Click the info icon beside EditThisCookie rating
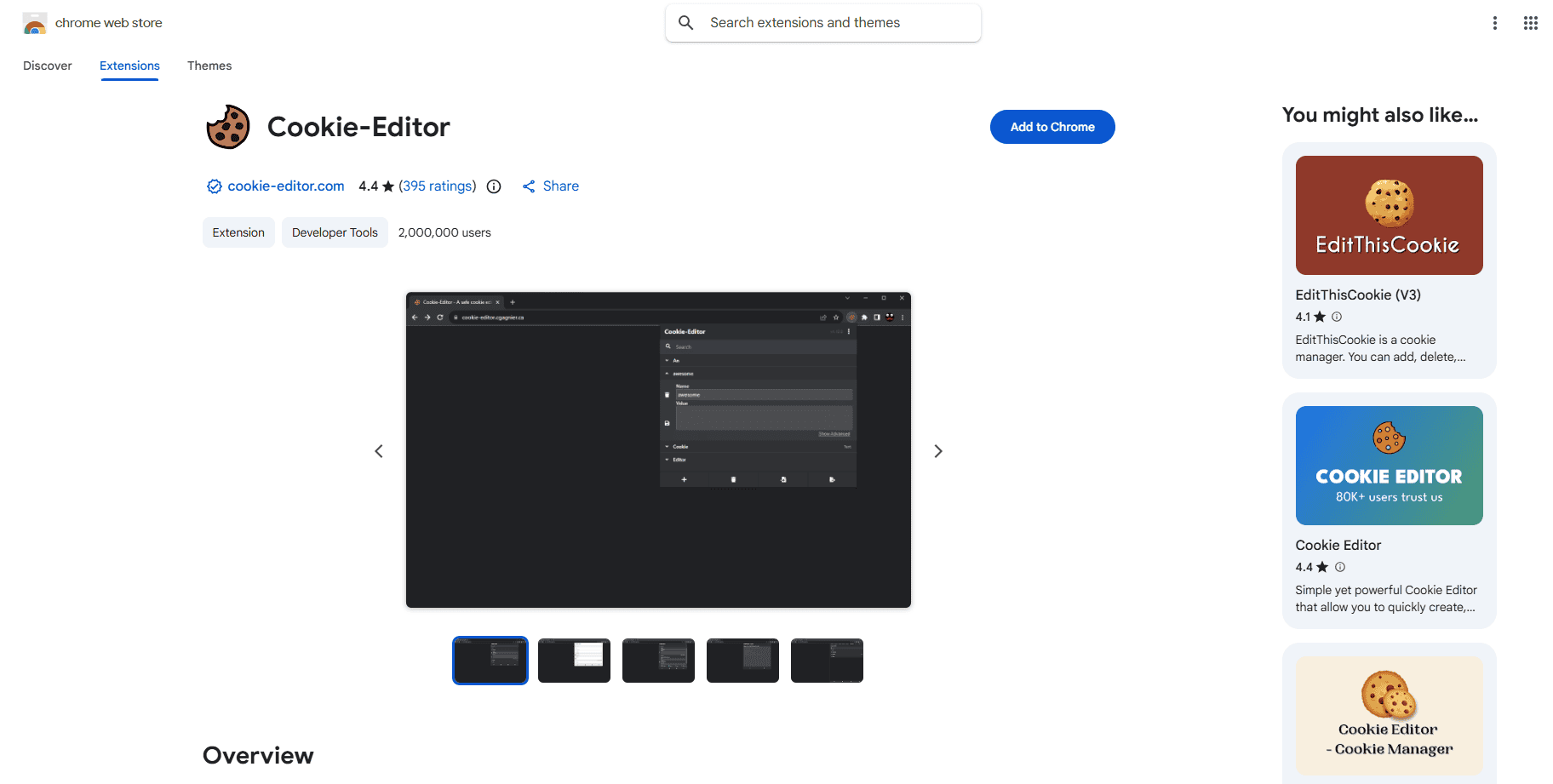This screenshot has width=1553, height=784. [1337, 317]
